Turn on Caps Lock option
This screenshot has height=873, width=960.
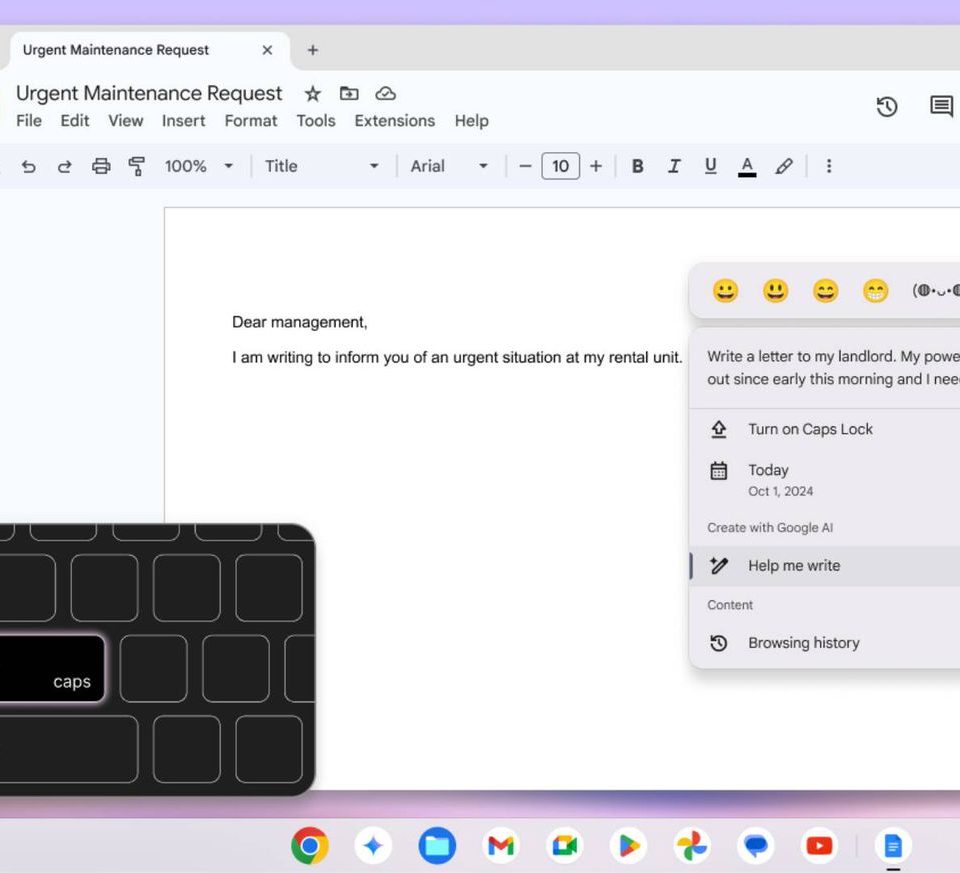click(x=810, y=429)
